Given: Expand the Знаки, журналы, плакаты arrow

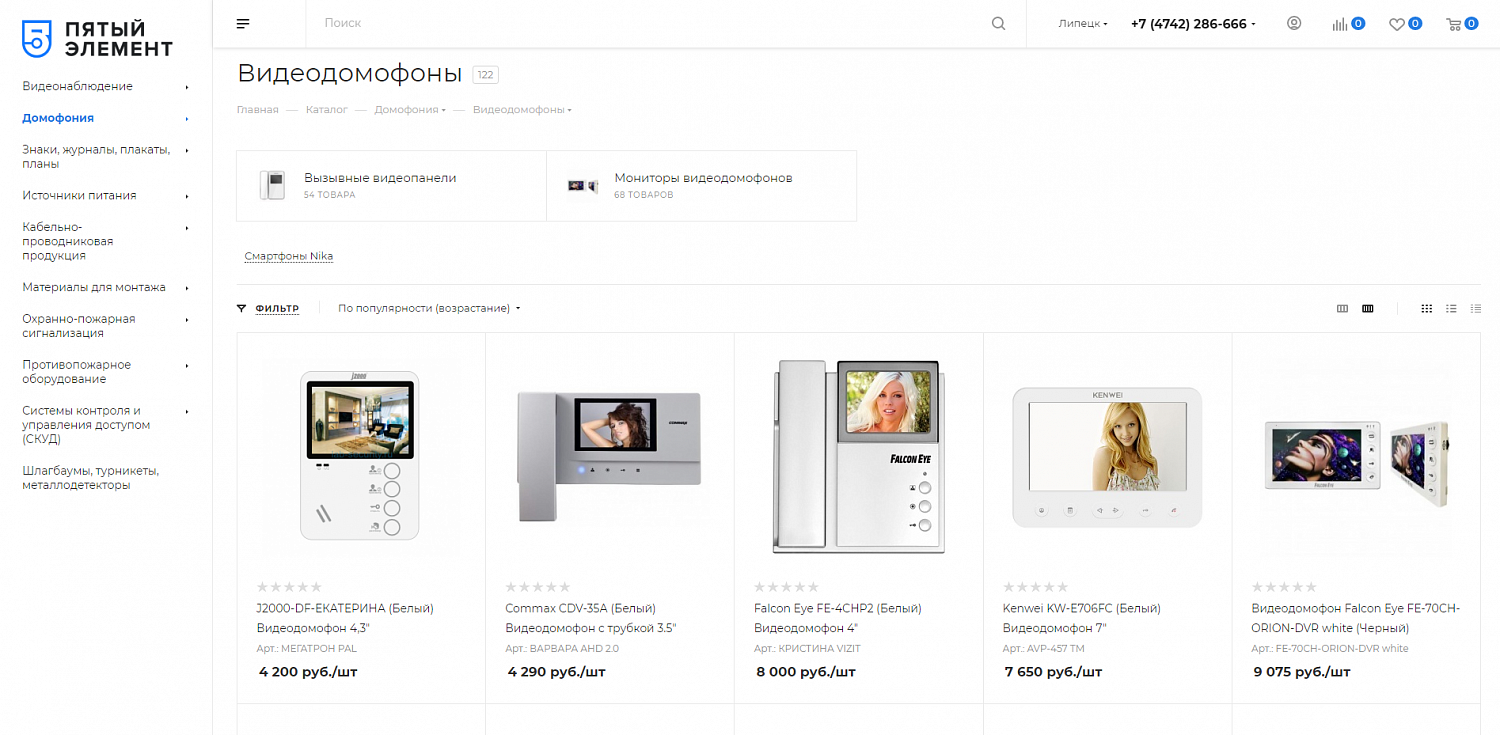Looking at the screenshot, I should [x=187, y=150].
